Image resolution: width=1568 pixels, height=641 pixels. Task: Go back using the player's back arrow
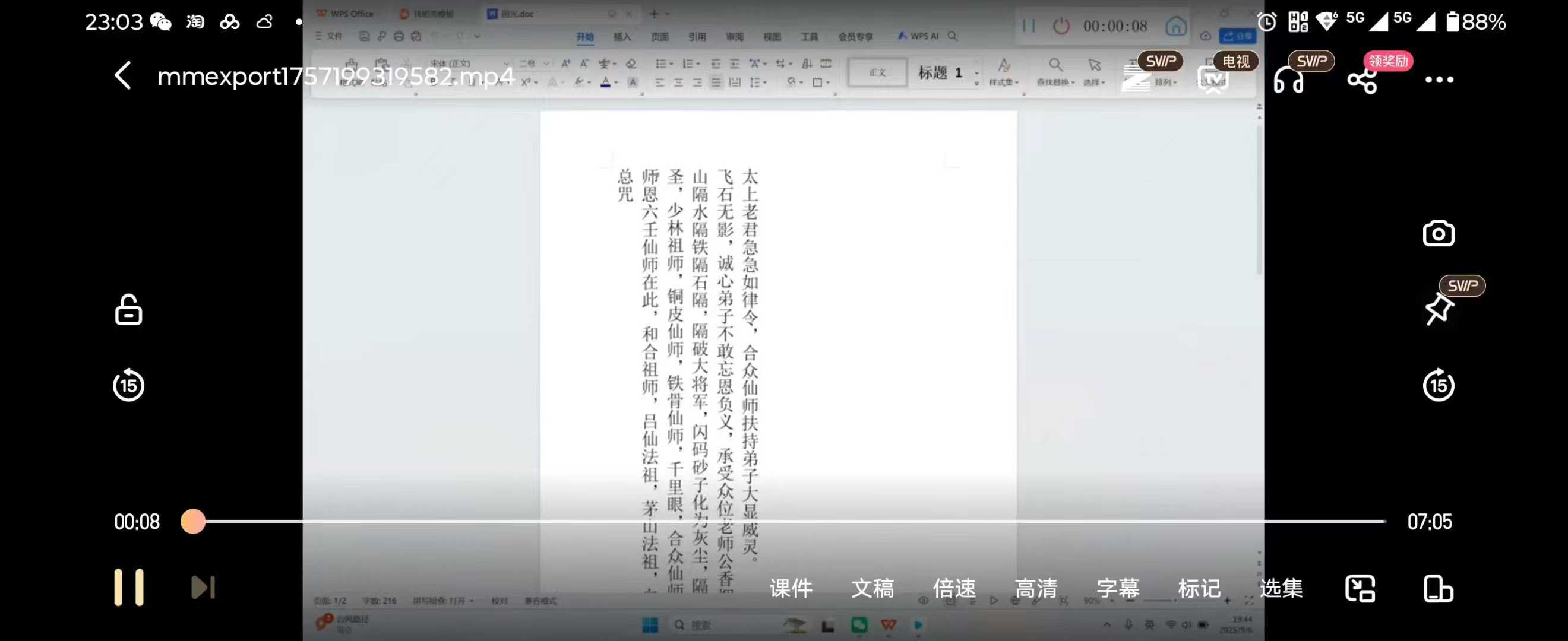123,77
